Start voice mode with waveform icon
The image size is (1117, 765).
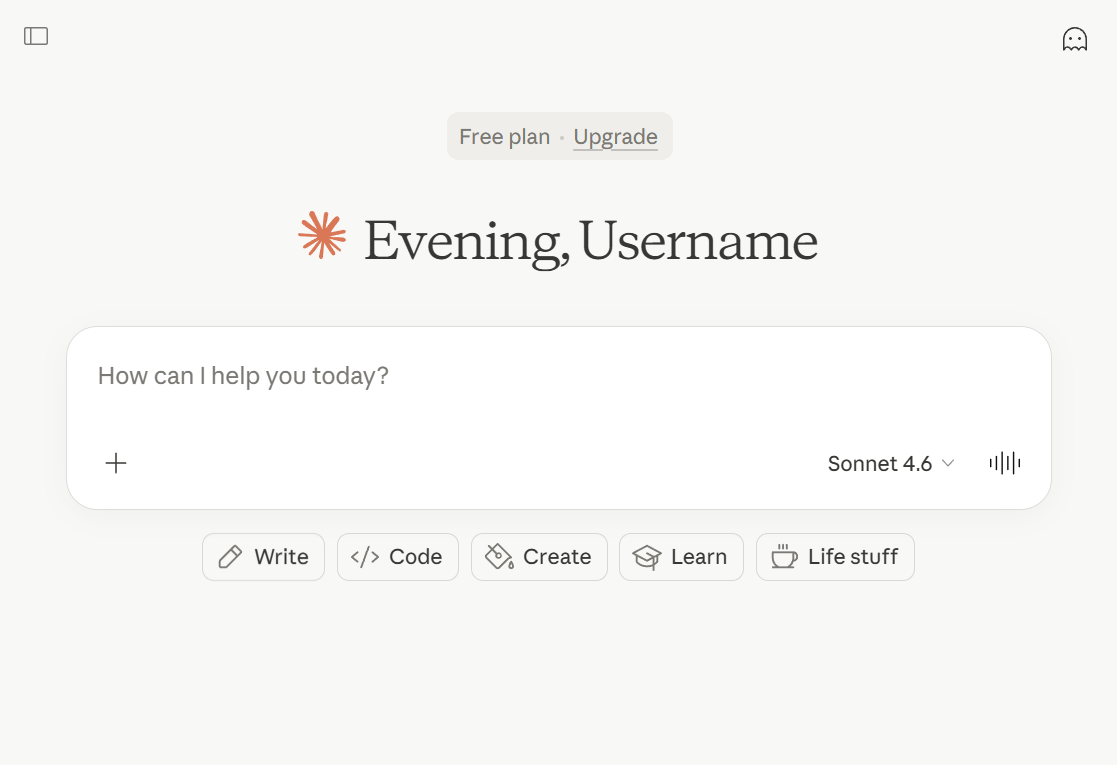1004,463
